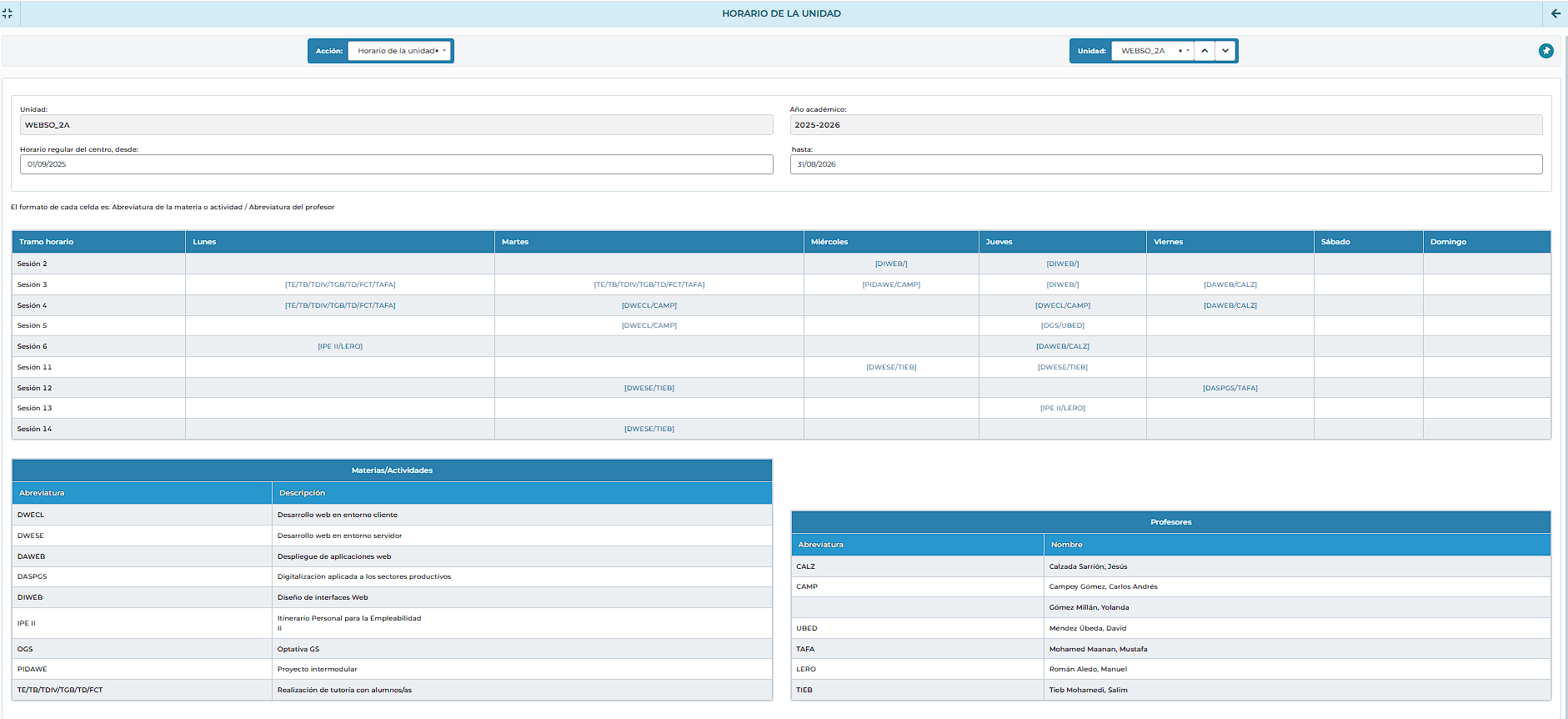Click DASPGS/TAFA entry on Friday
Viewport: 1568px width, 719px height.
1230,388
